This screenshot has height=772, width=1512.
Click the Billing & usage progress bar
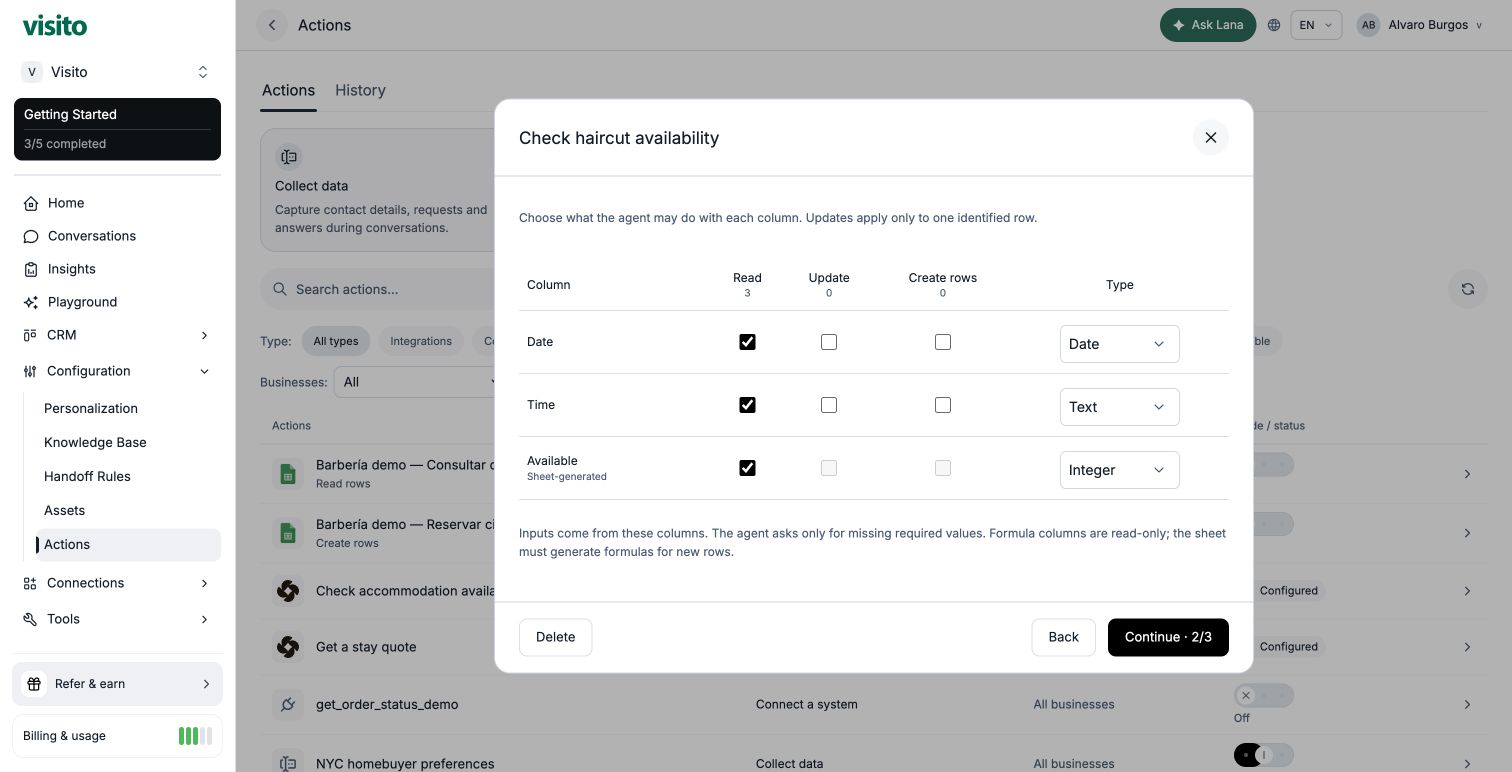(x=195, y=736)
